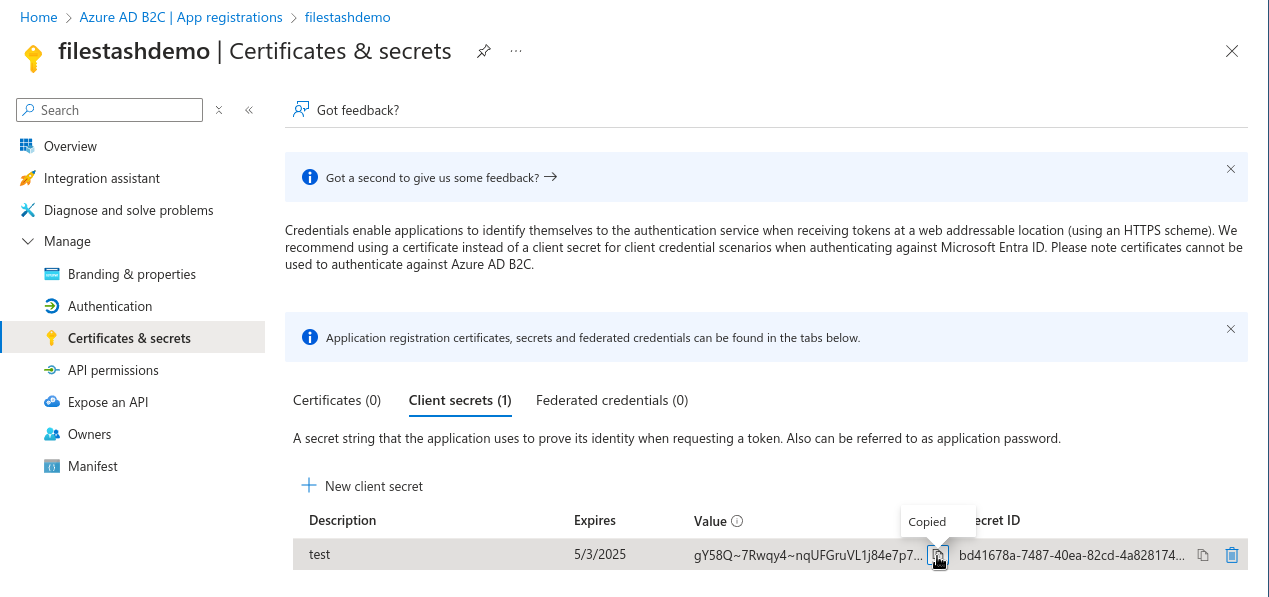Open the ellipsis more options menu
Viewport: 1269px width, 597px height.
click(x=516, y=51)
